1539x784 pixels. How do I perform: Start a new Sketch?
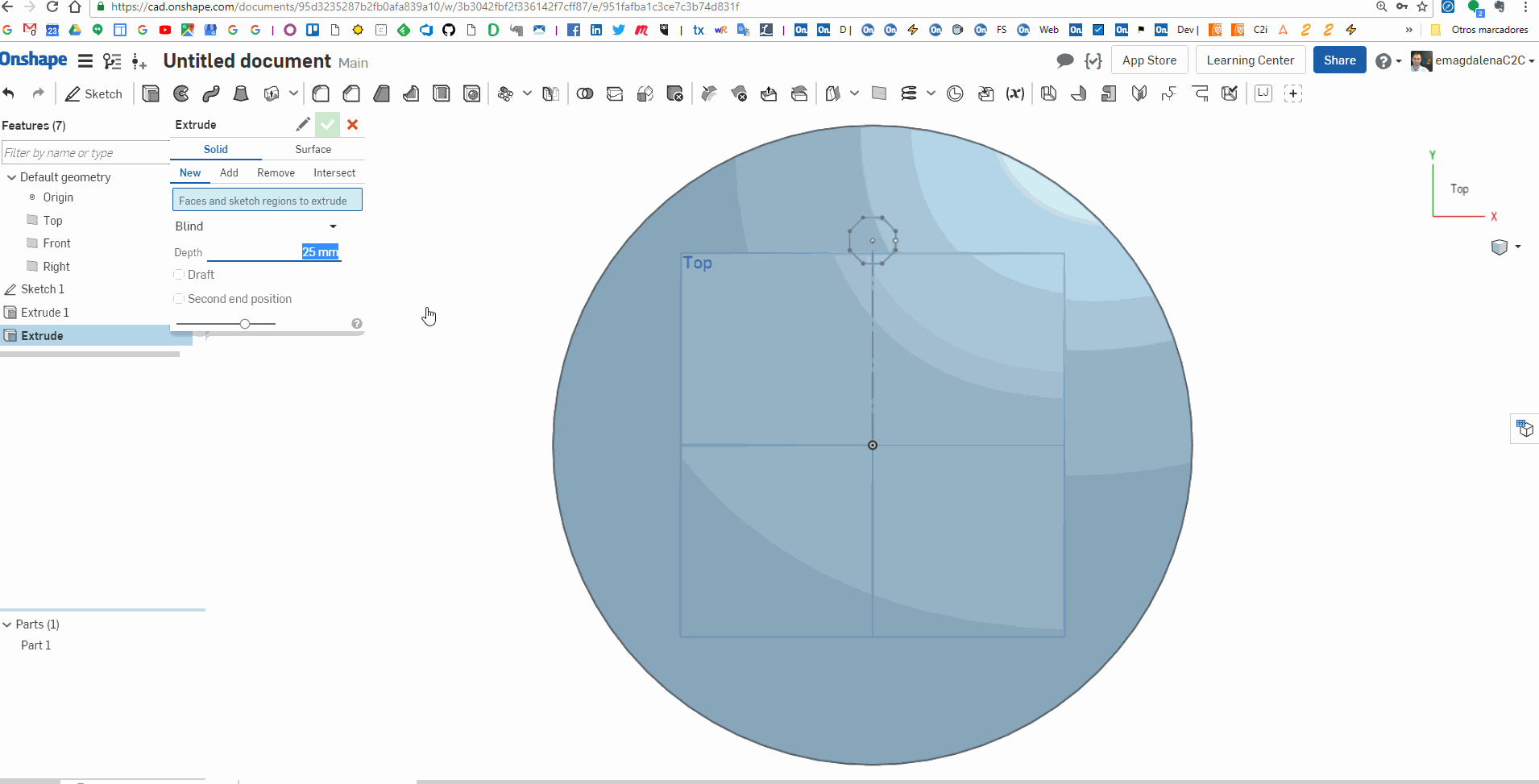click(93, 93)
